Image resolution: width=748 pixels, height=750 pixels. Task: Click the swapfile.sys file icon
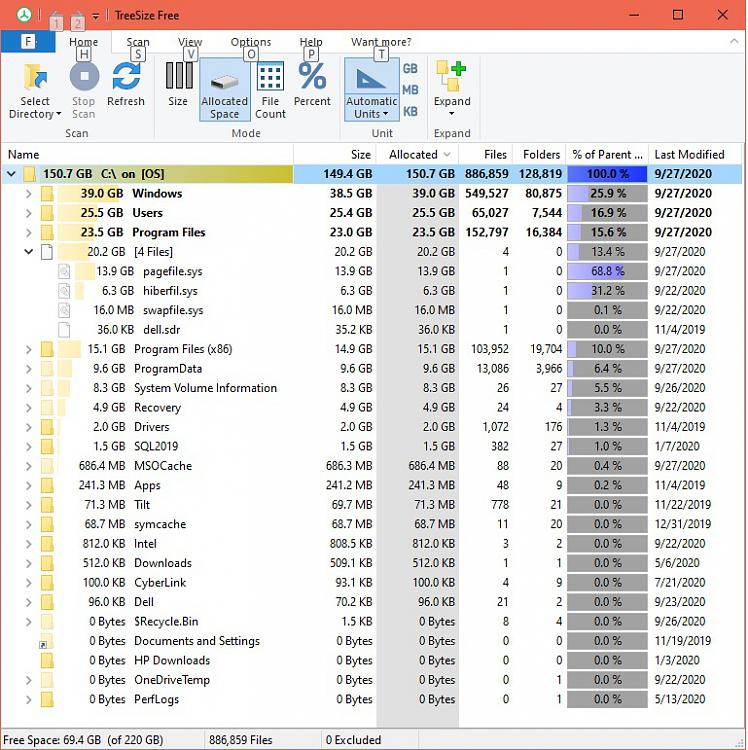(64, 310)
